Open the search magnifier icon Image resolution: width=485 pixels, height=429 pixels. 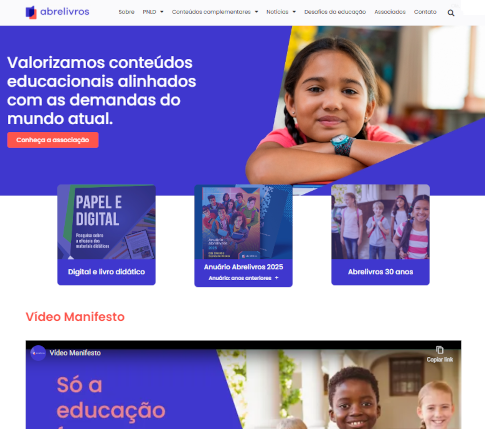pos(451,13)
